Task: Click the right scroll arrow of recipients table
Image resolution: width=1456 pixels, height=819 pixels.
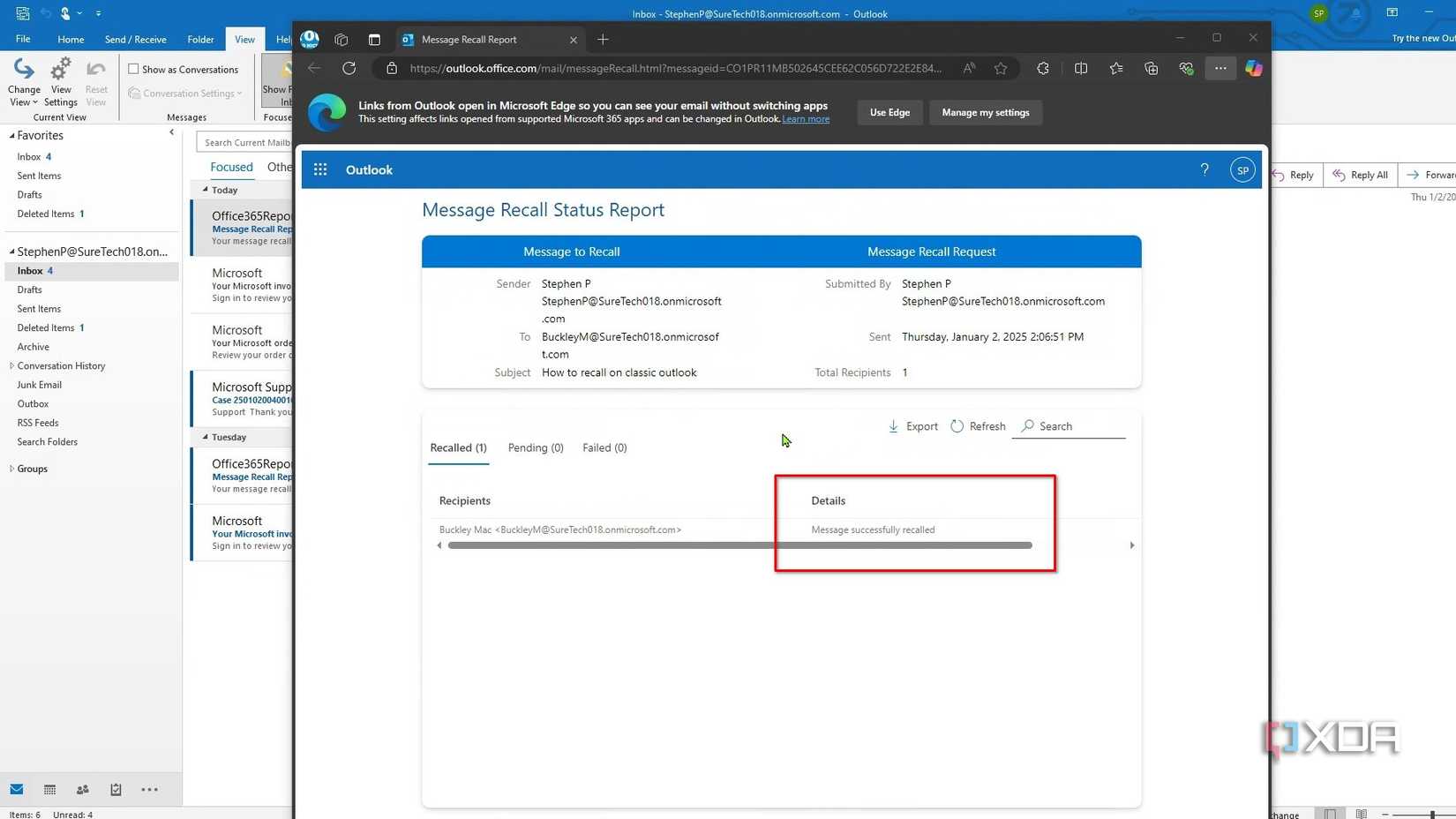Action: [x=1132, y=545]
